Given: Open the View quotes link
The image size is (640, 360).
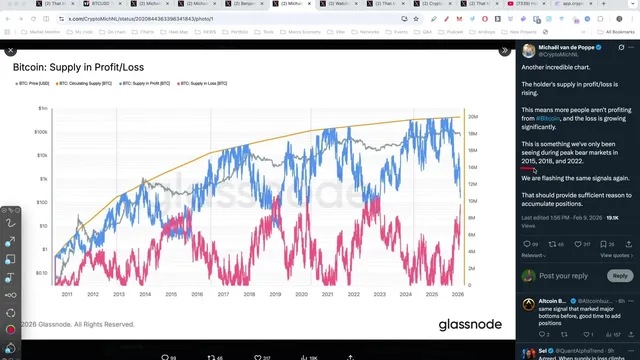Looking at the screenshot, I should pos(616,256).
